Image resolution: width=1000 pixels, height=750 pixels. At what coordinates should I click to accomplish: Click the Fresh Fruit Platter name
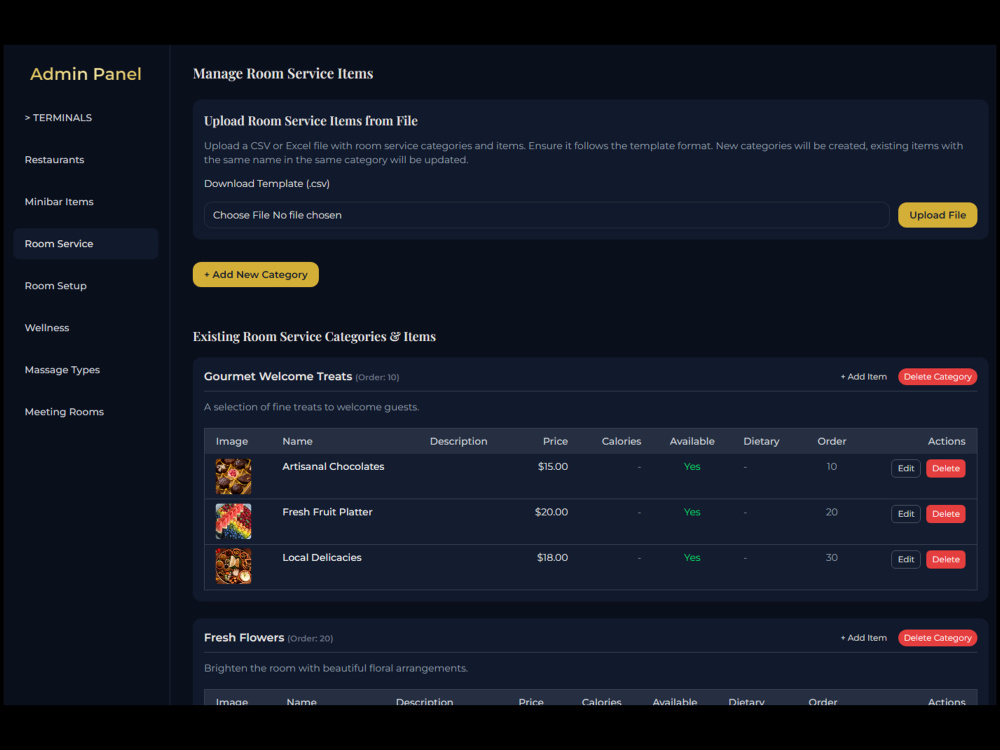(x=327, y=512)
